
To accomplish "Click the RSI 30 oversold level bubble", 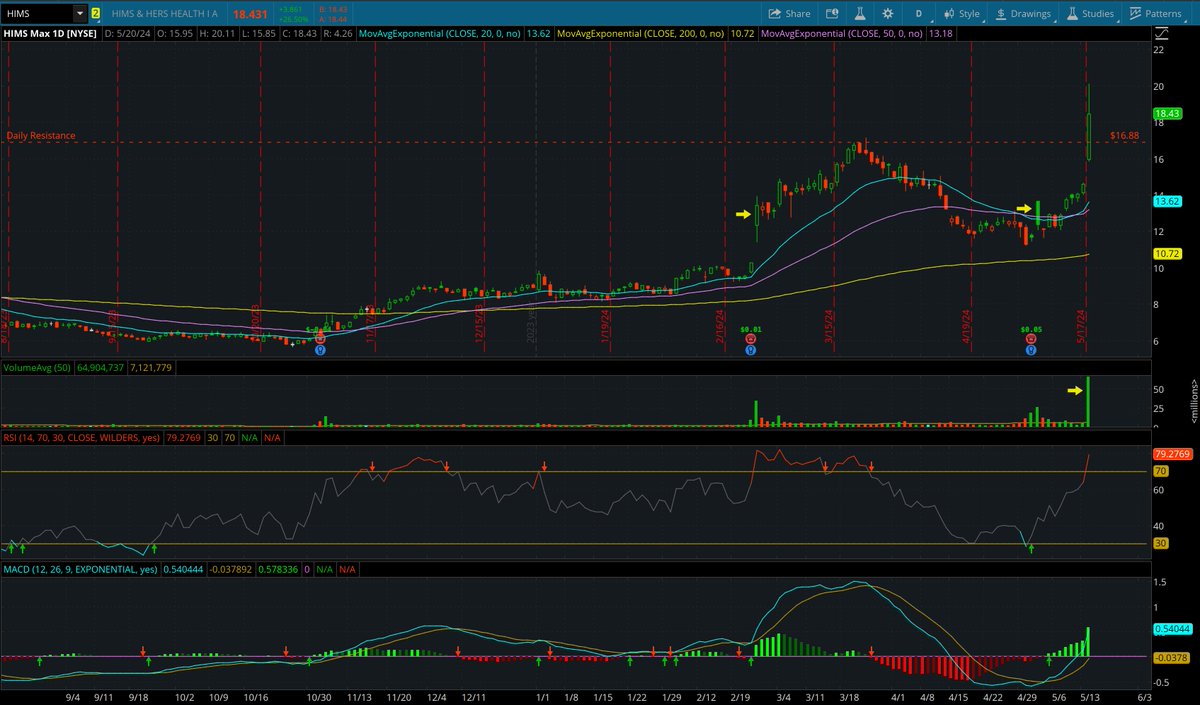I will 1162,543.
